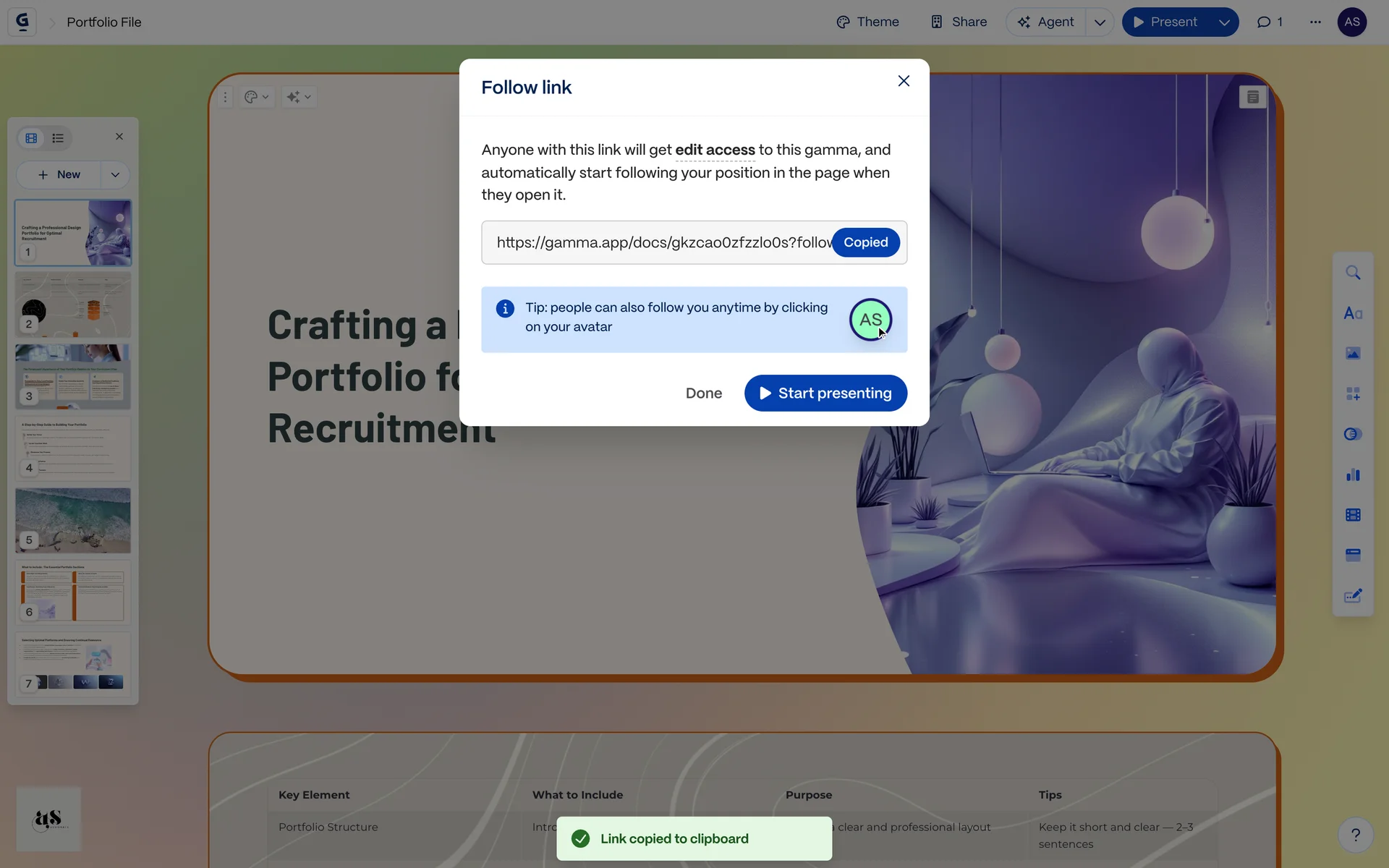Open charts and diagrams sidebar icon
This screenshot has height=868, width=1389.
click(1353, 475)
